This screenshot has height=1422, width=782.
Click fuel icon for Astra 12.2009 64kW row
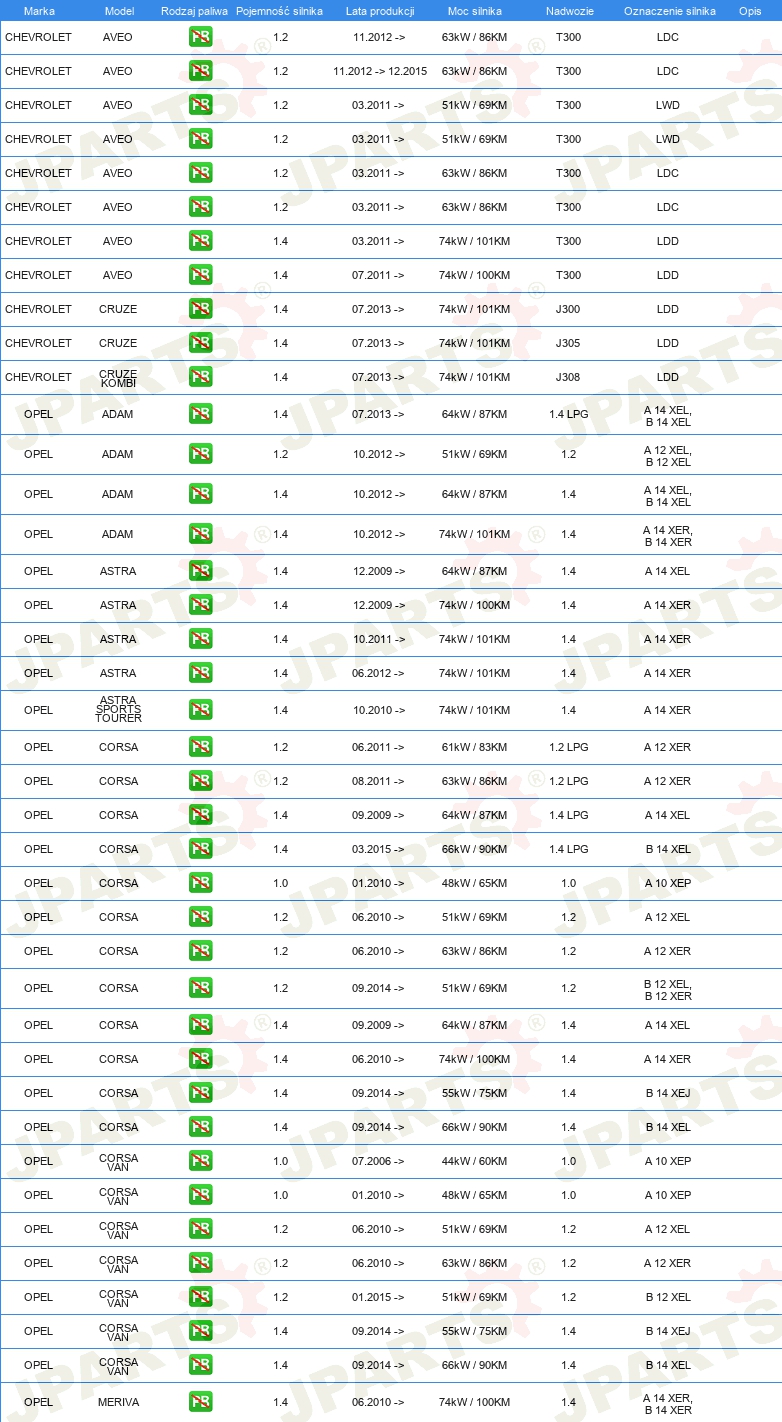pyautogui.click(x=200, y=571)
